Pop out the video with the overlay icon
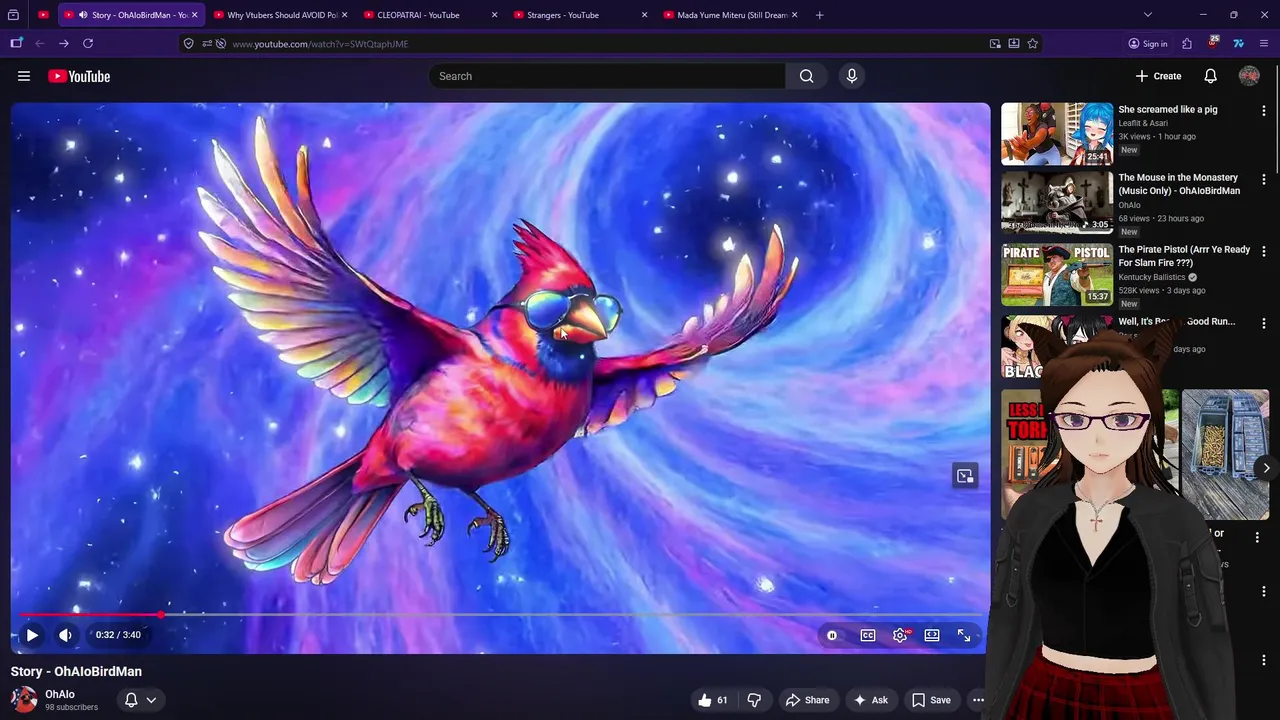 965,476
